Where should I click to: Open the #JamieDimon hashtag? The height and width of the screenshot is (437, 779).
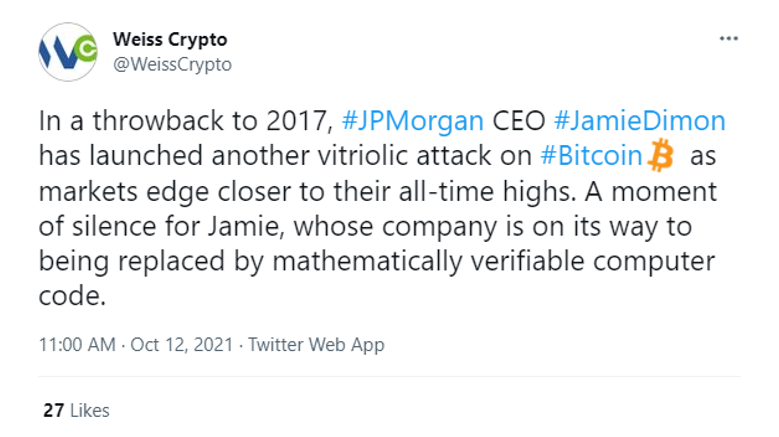click(639, 121)
